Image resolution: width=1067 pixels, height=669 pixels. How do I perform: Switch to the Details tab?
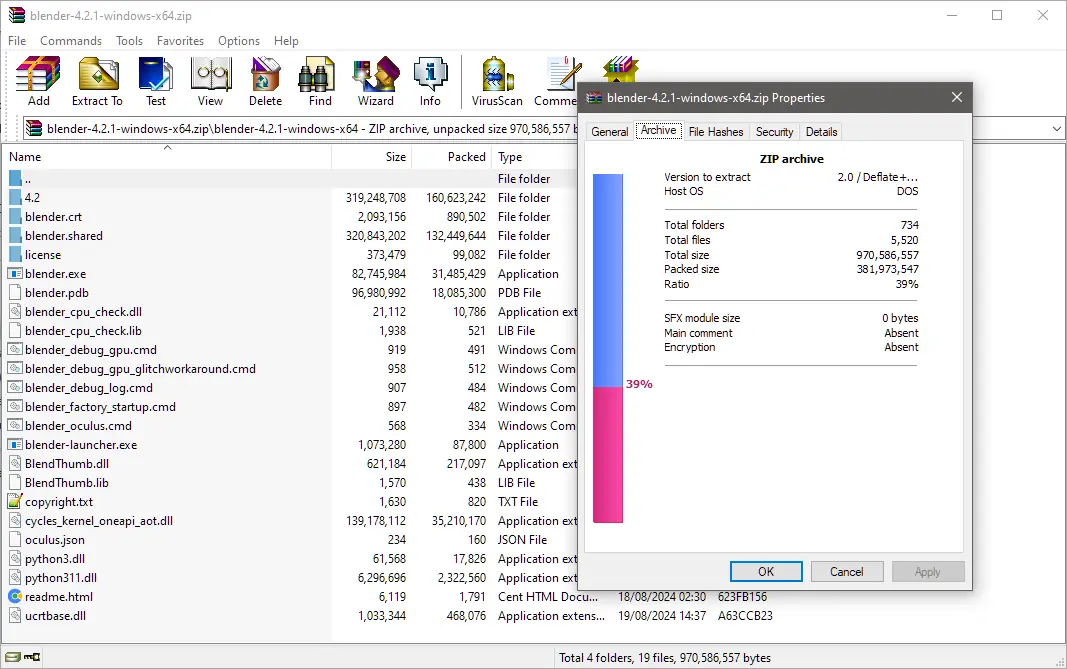coord(821,132)
